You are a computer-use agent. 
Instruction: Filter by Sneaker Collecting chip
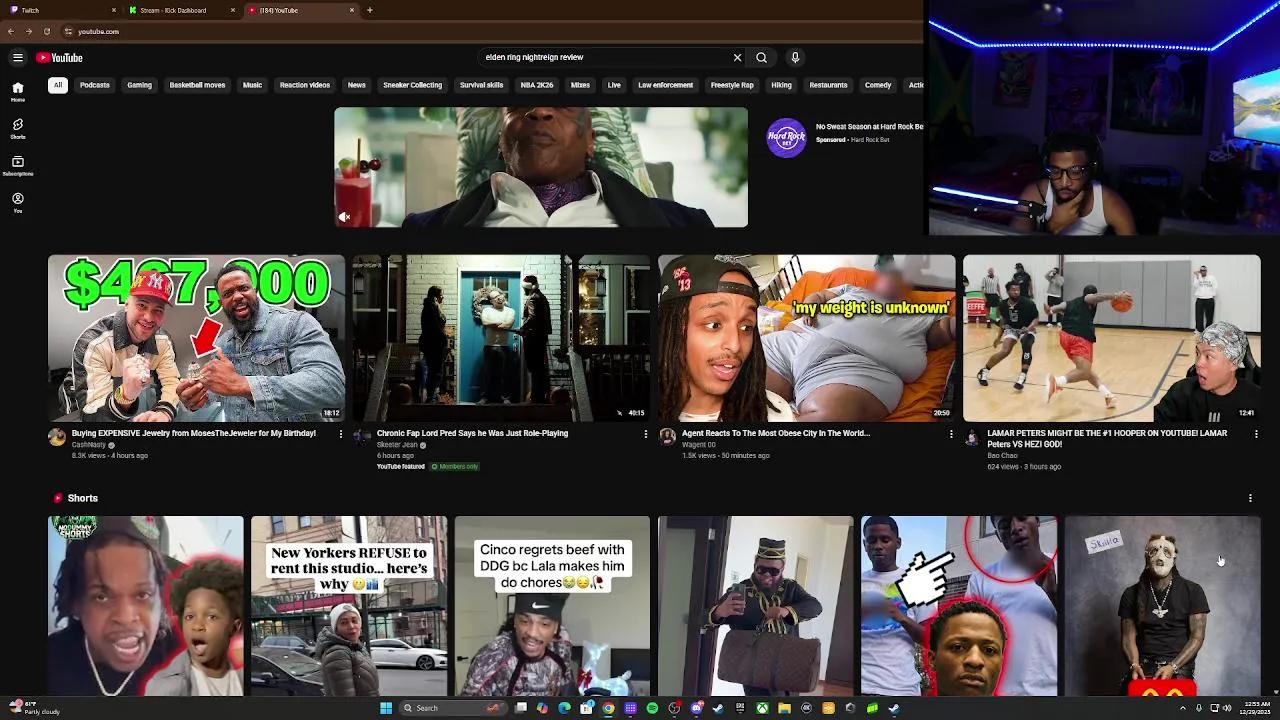pyautogui.click(x=412, y=85)
